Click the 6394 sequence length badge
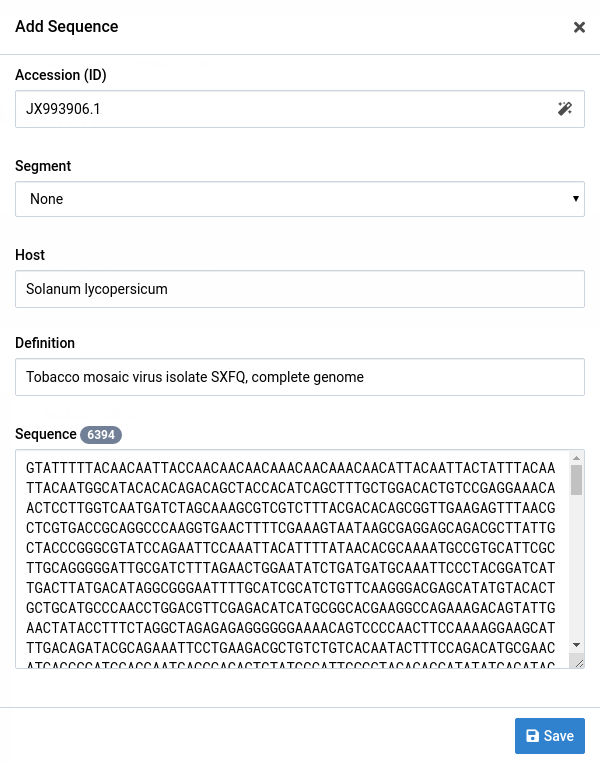Viewport: 600px width, 764px height. 101,434
